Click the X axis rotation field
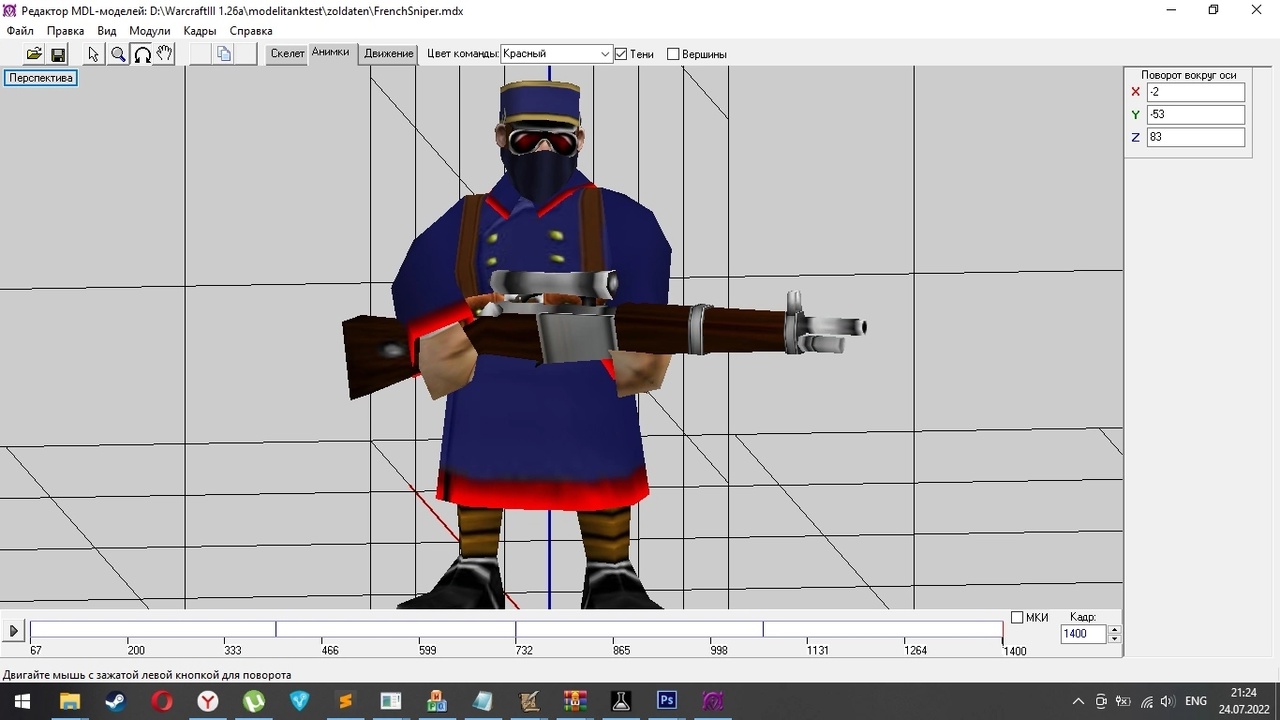The height and width of the screenshot is (720, 1280). tap(1196, 92)
